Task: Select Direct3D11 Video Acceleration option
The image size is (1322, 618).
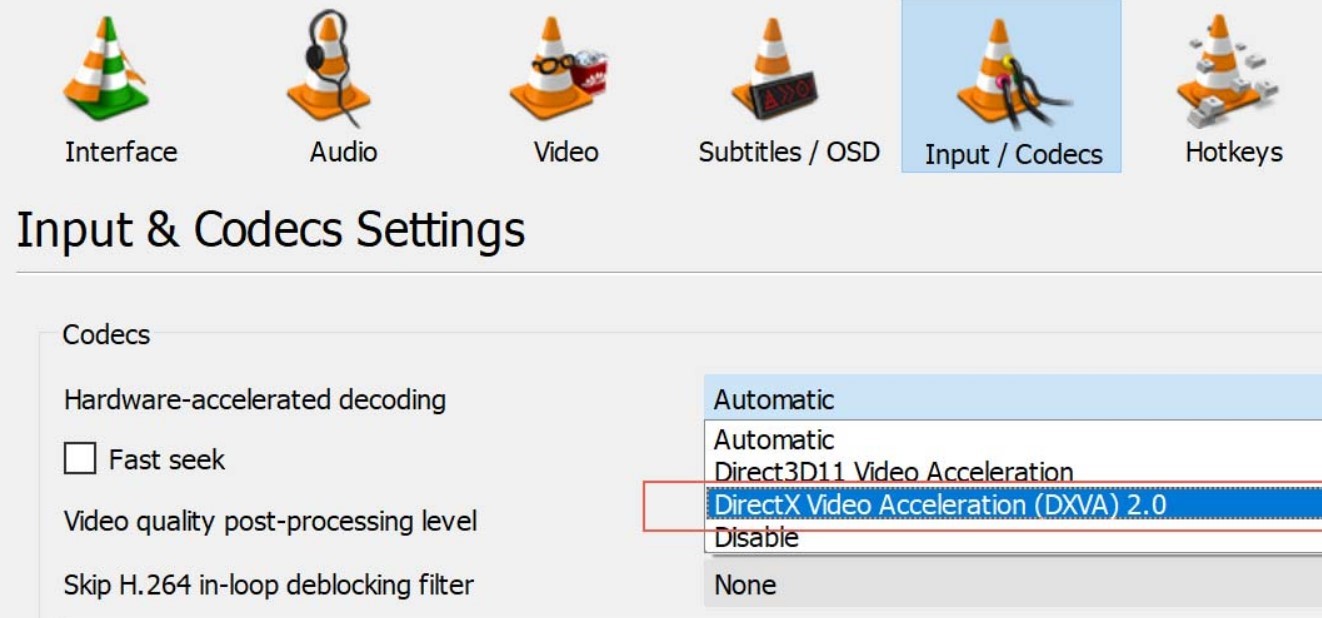Action: point(892,471)
